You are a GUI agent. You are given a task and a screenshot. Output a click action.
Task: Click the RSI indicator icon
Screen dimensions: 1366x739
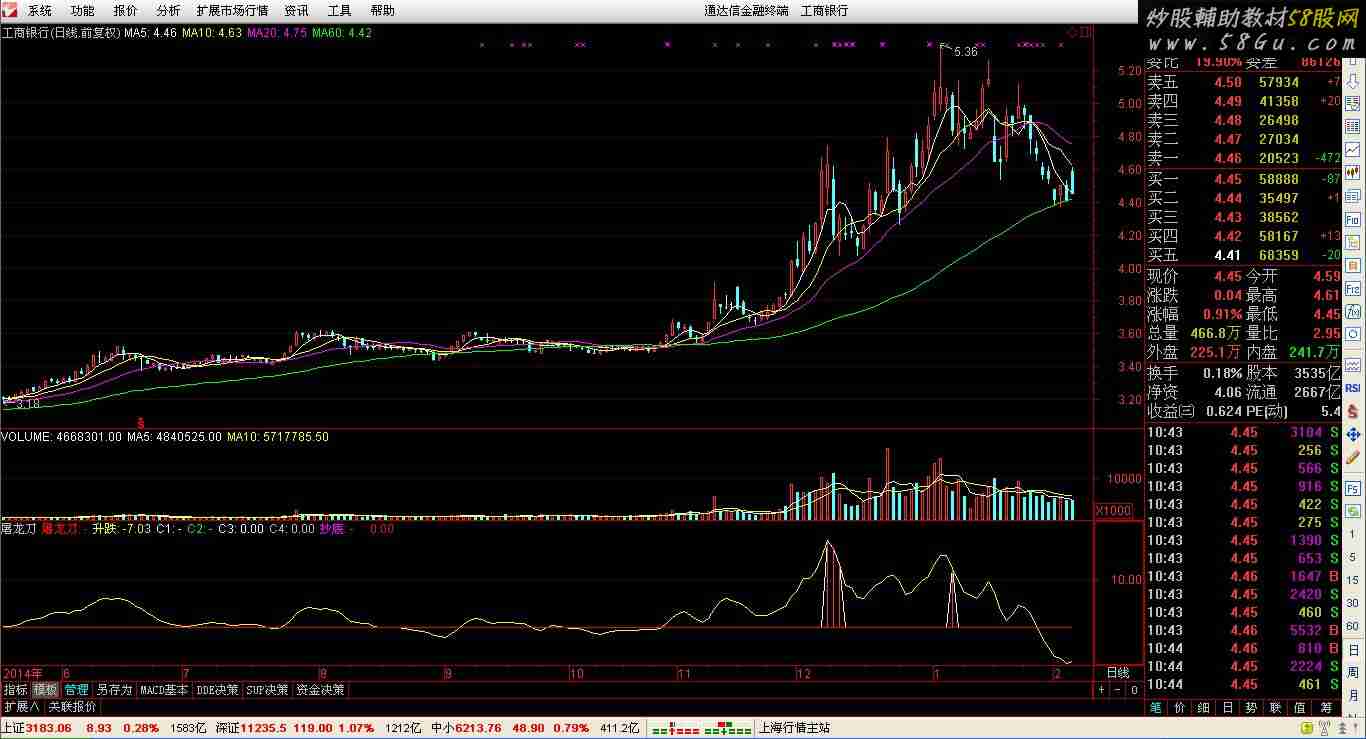[1353, 388]
